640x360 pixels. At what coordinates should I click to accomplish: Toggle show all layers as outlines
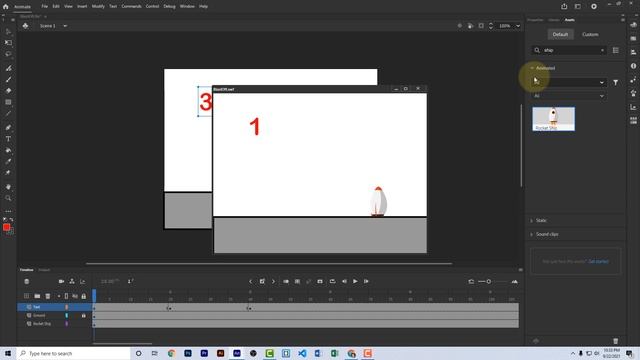point(66,296)
